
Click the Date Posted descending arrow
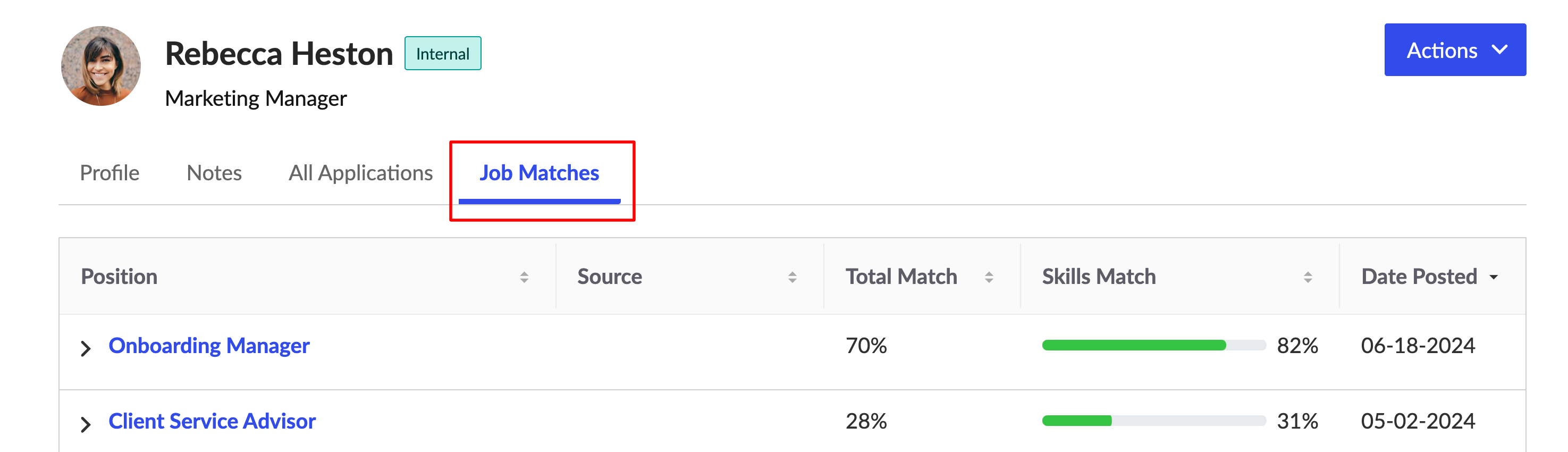pyautogui.click(x=1493, y=277)
